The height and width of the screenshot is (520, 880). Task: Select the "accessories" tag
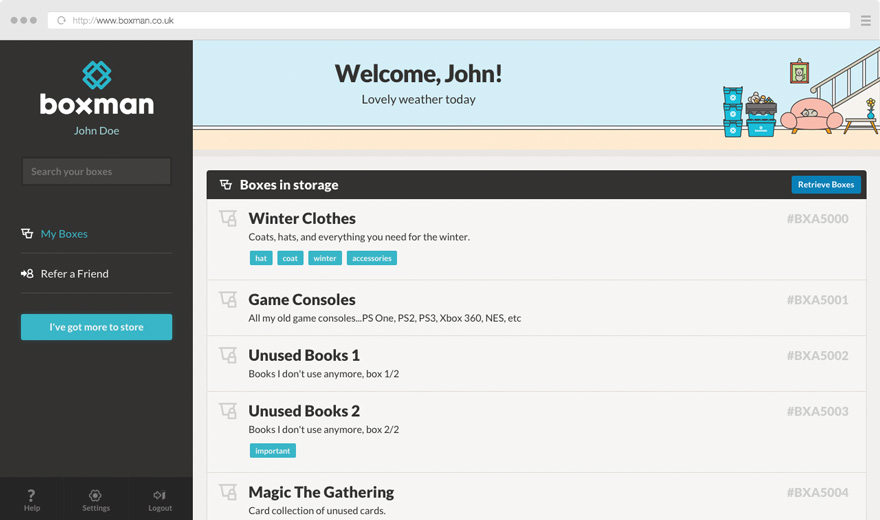pos(371,258)
